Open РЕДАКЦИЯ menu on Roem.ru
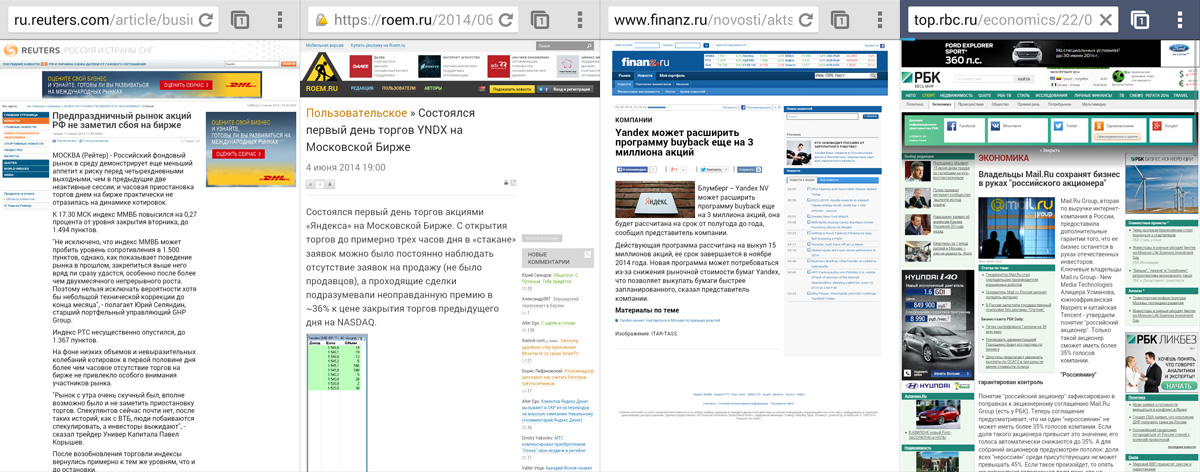1200x472 pixels. coord(361,88)
